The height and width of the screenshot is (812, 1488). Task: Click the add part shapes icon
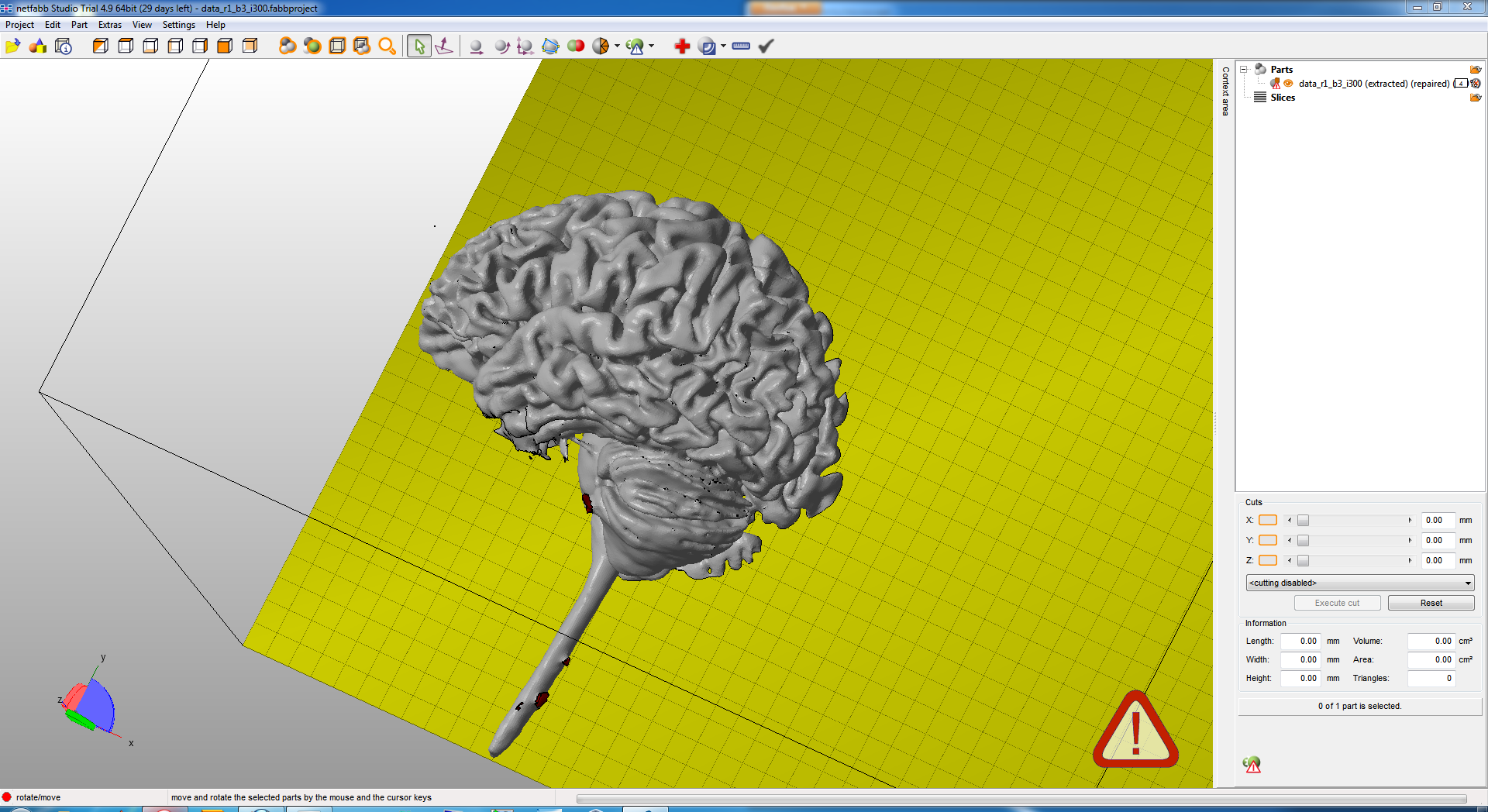[37, 46]
